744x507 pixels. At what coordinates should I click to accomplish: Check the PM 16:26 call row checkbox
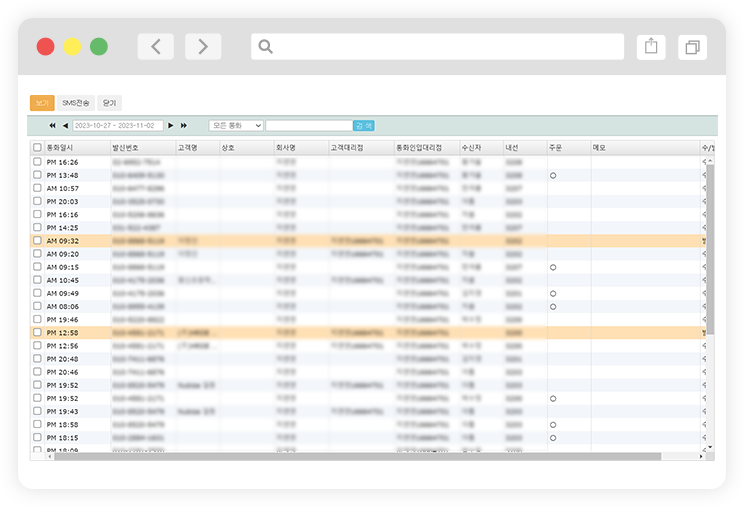pyautogui.click(x=37, y=162)
